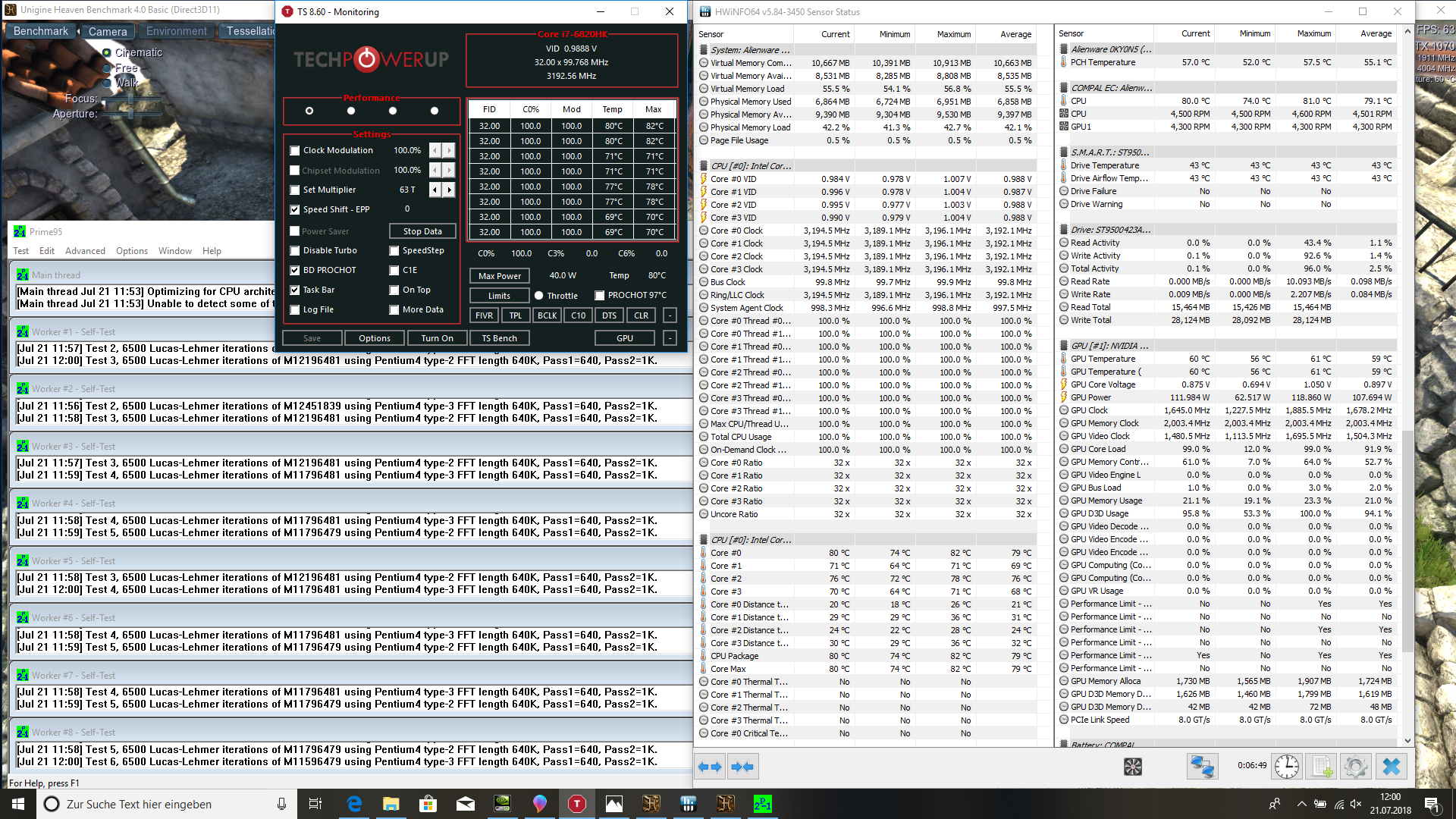
Task: Click the collapse columns arrows icon
Action: coord(742,767)
